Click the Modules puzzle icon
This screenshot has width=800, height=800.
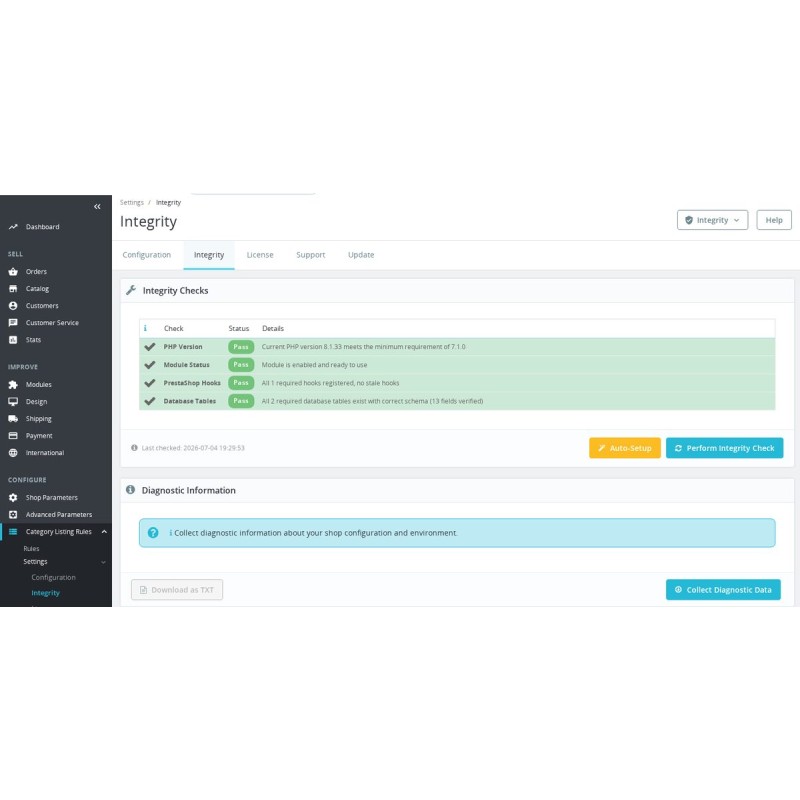click(13, 385)
